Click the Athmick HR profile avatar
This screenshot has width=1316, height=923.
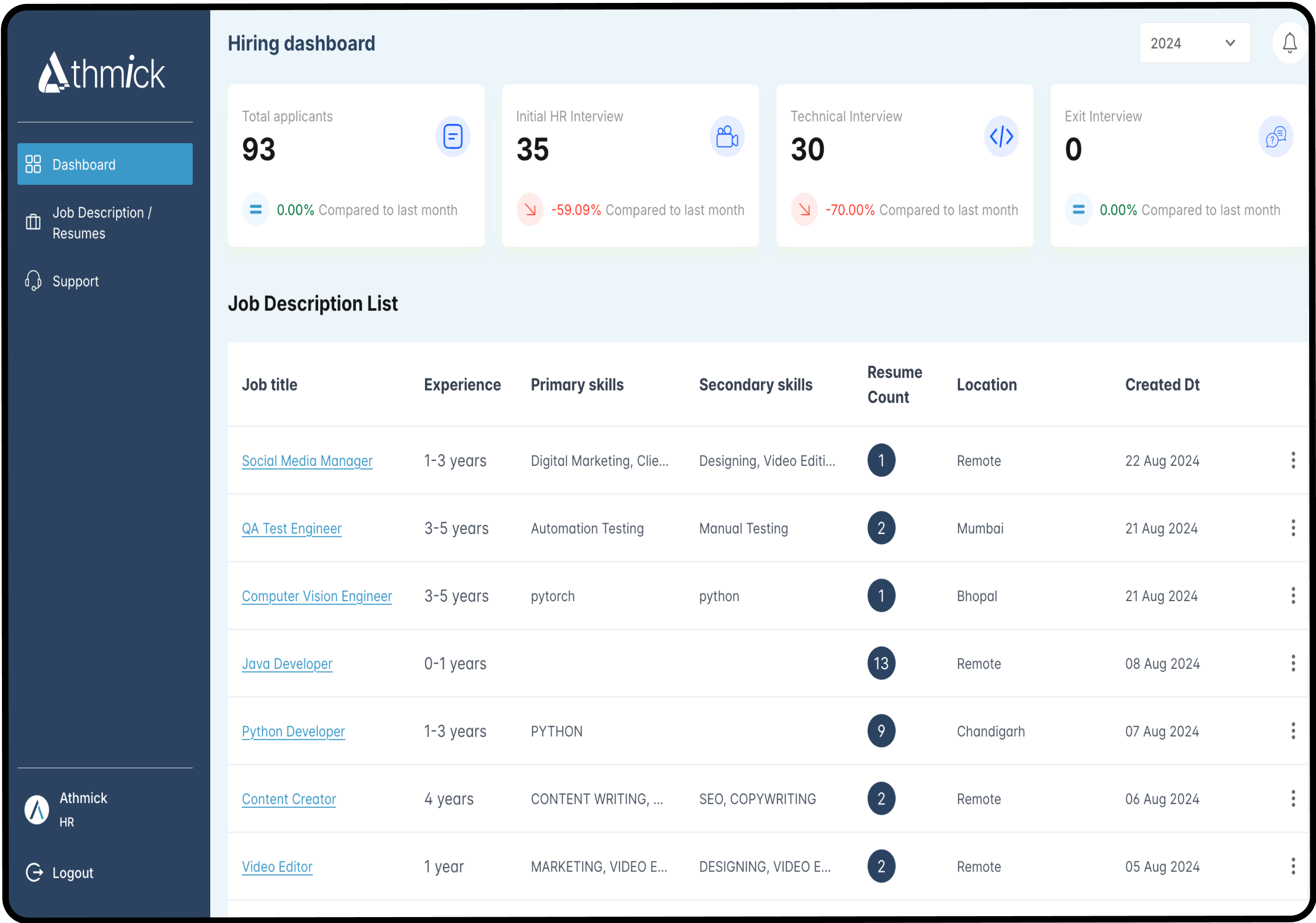pos(37,809)
